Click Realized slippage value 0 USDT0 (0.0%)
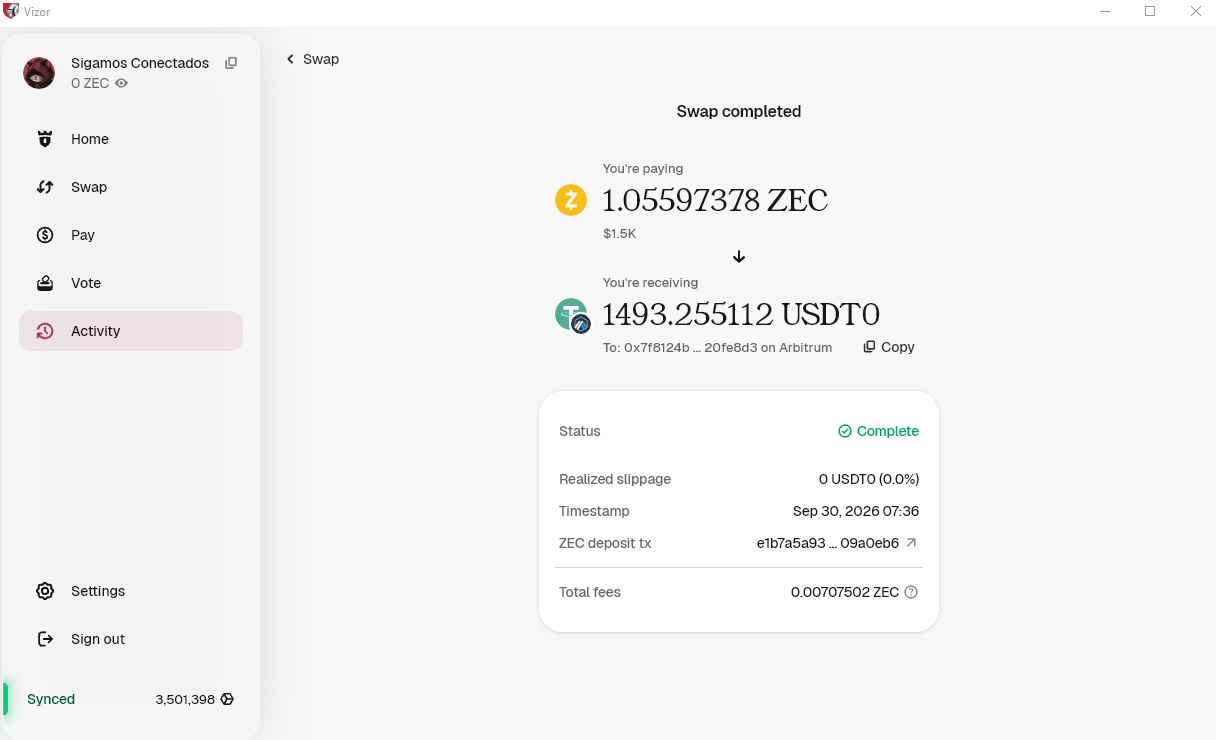This screenshot has height=740, width=1216. 869,479
